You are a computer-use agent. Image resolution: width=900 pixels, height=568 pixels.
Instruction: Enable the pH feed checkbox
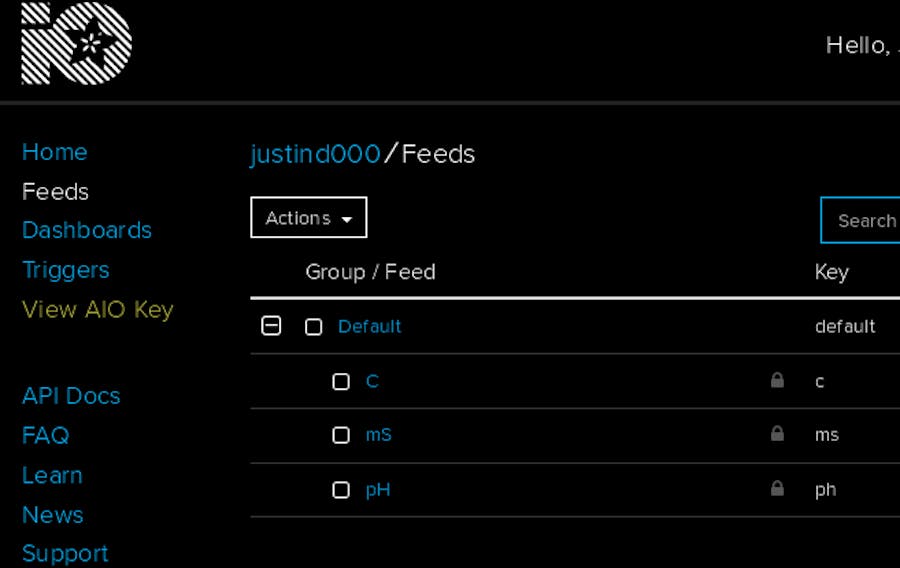(341, 490)
